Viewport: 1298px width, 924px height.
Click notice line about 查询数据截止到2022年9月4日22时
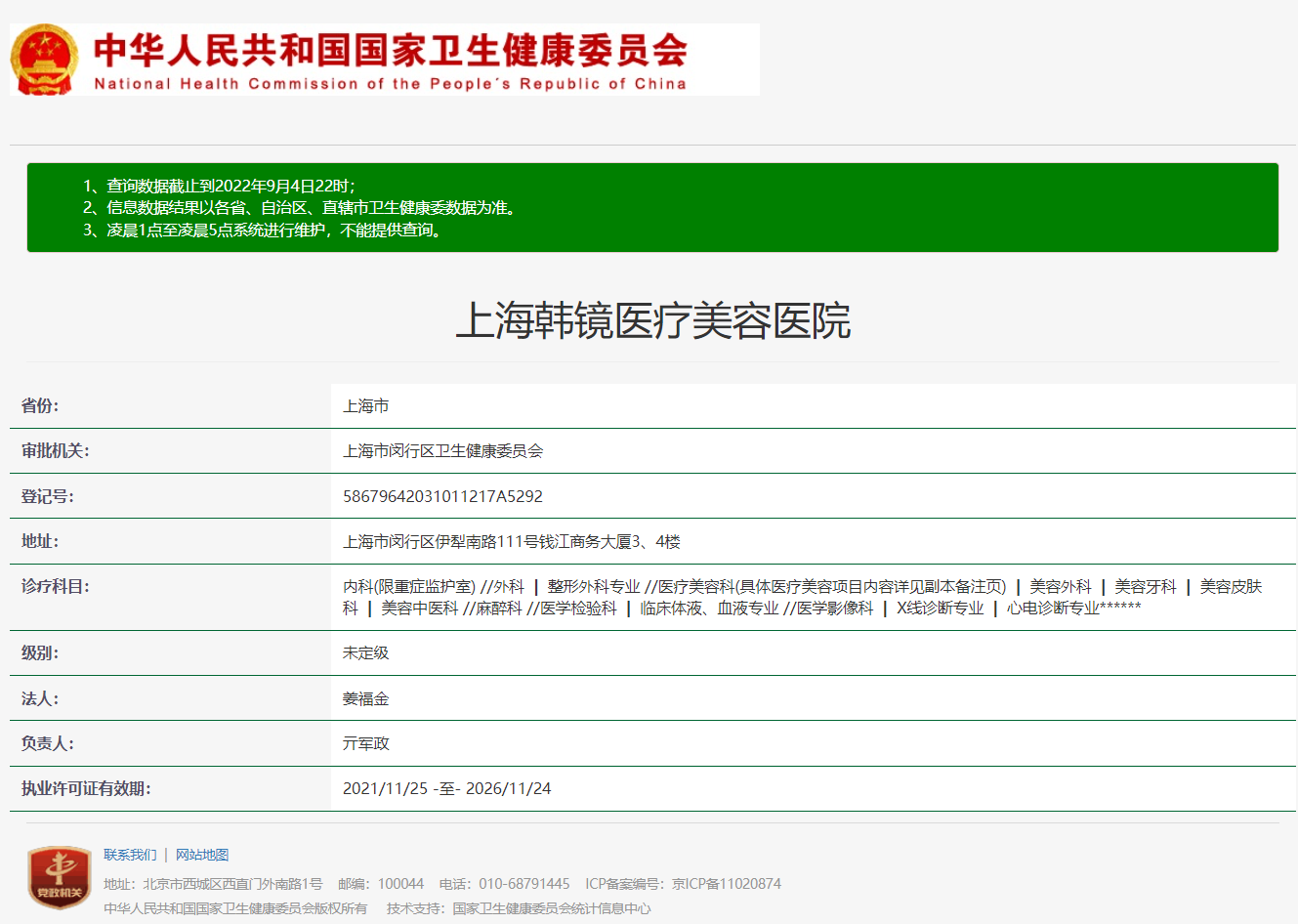pos(219,186)
